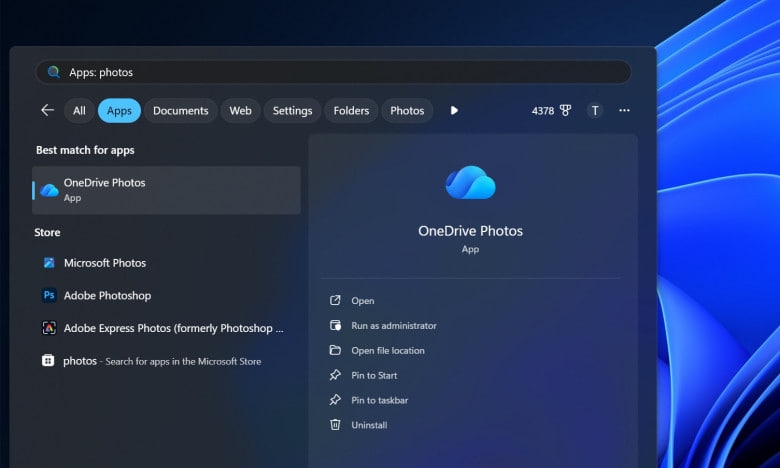Choose Open in the preview actions
Screen dimensions: 780x468
point(363,301)
